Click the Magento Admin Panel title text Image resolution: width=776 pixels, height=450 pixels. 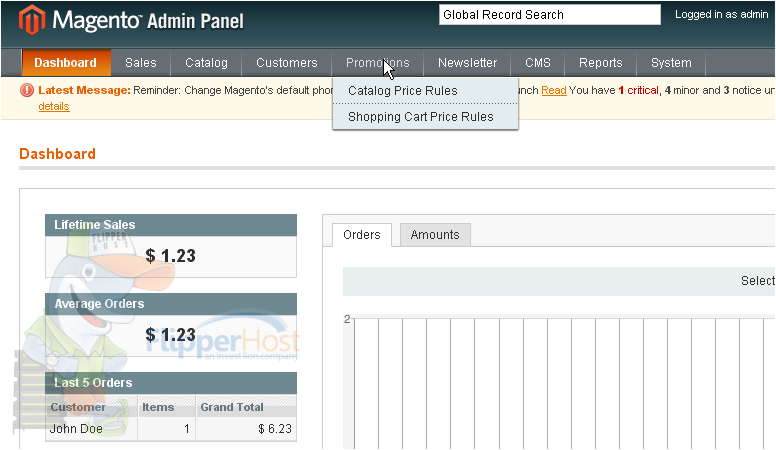pos(148,21)
